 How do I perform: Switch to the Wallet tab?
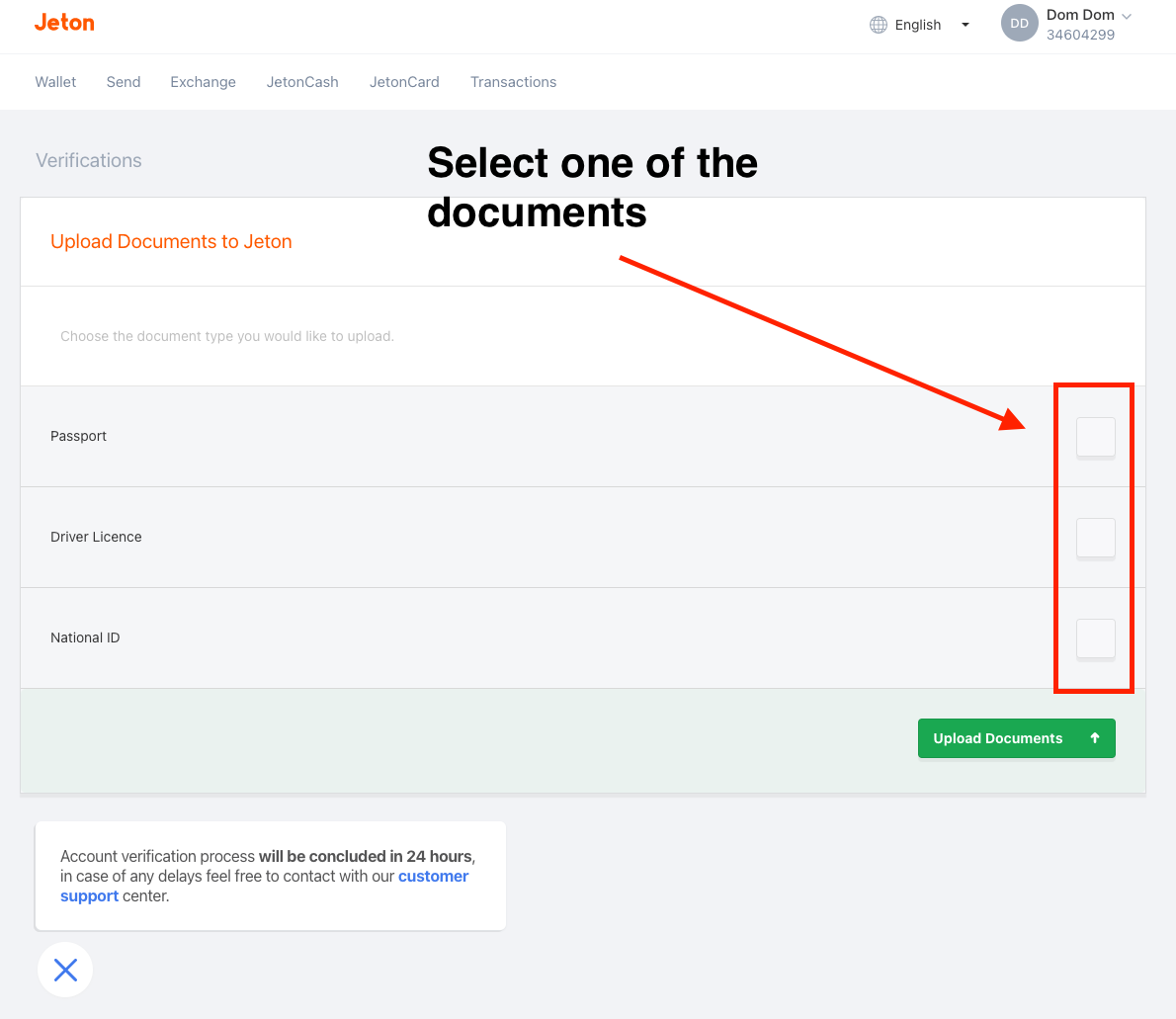click(55, 82)
